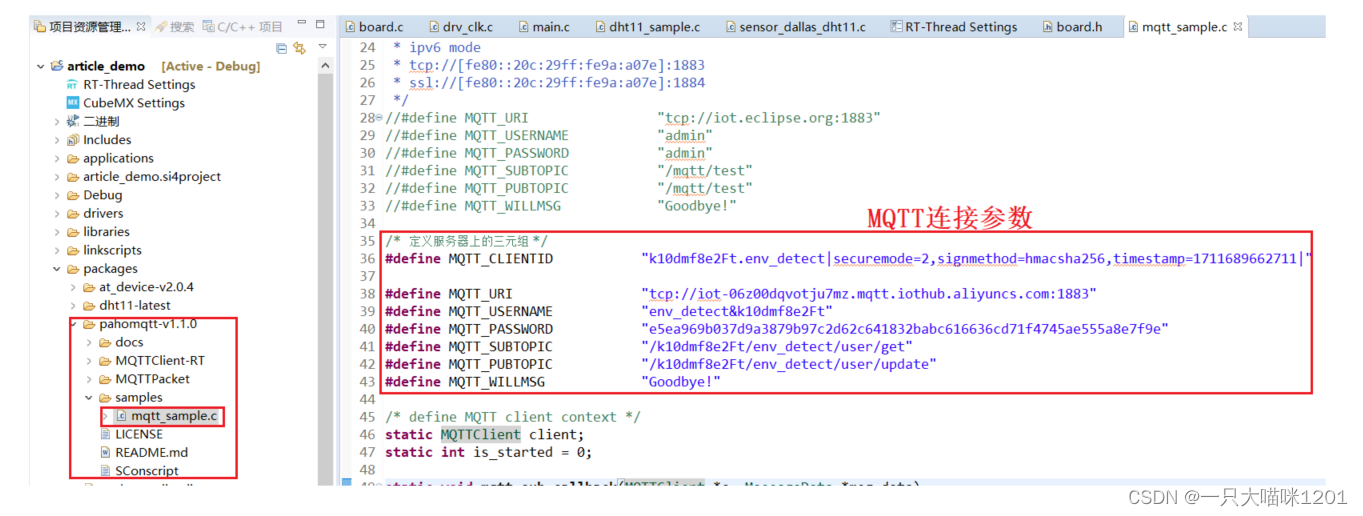Expand the 二进制 binaries node
1363x516 pixels.
pos(57,121)
